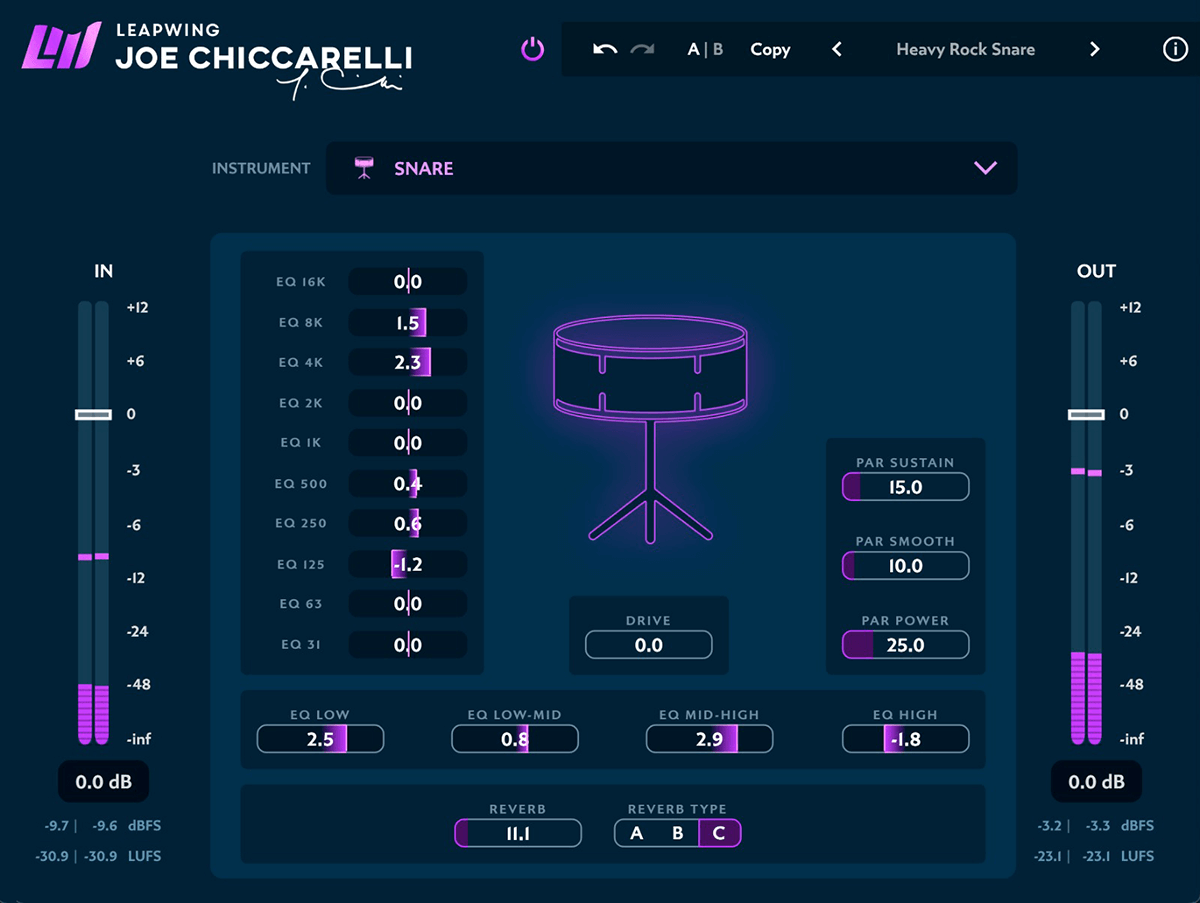Viewport: 1200px width, 903px height.
Task: Click the undo arrow icon
Action: 605,49
